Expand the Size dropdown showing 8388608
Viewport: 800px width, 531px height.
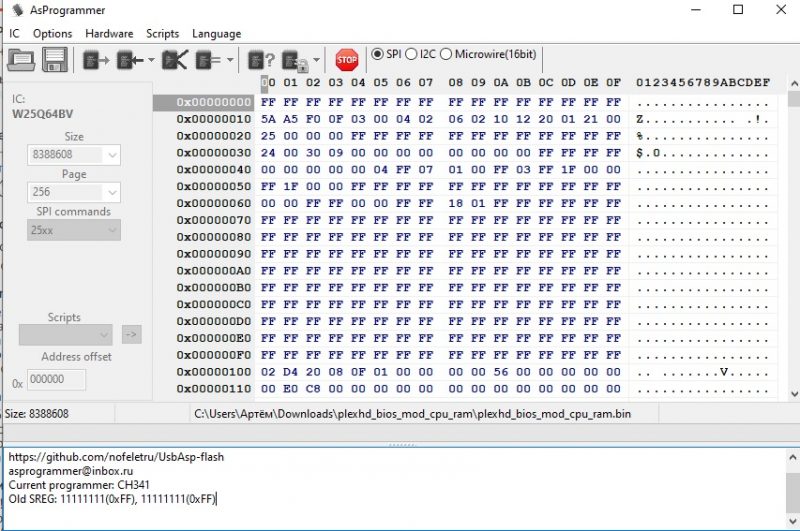tap(74, 155)
